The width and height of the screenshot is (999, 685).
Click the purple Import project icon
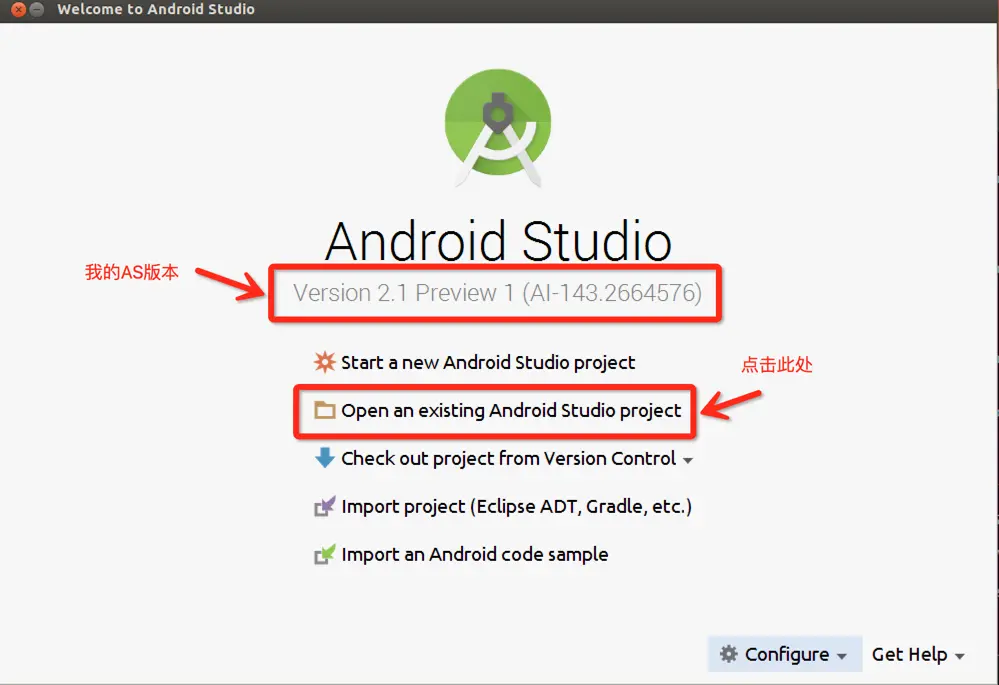[324, 507]
